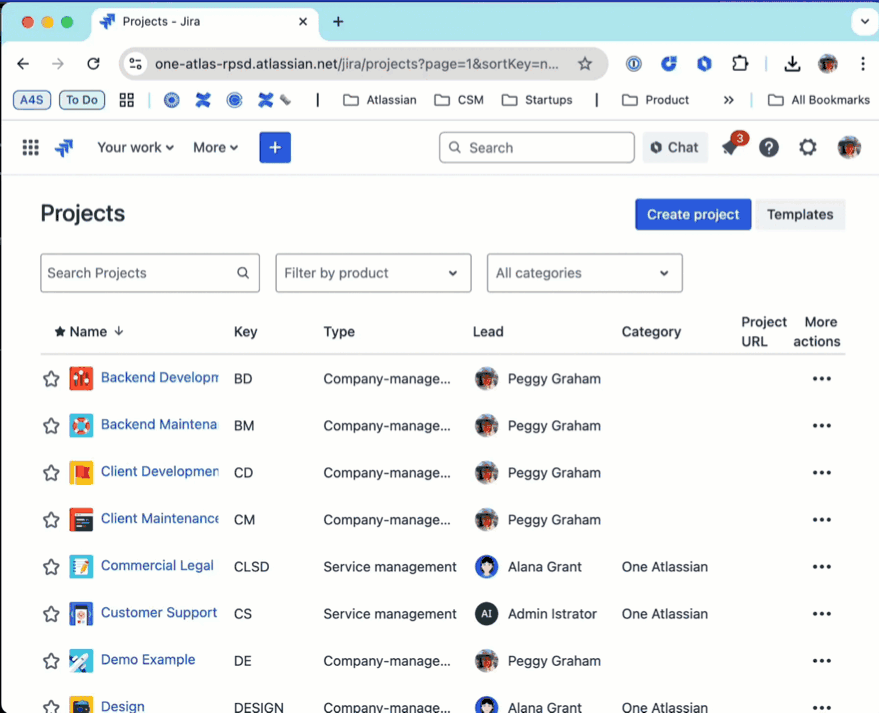Open the Jira settings gear icon
Screen dimensions: 879x713
807,147
